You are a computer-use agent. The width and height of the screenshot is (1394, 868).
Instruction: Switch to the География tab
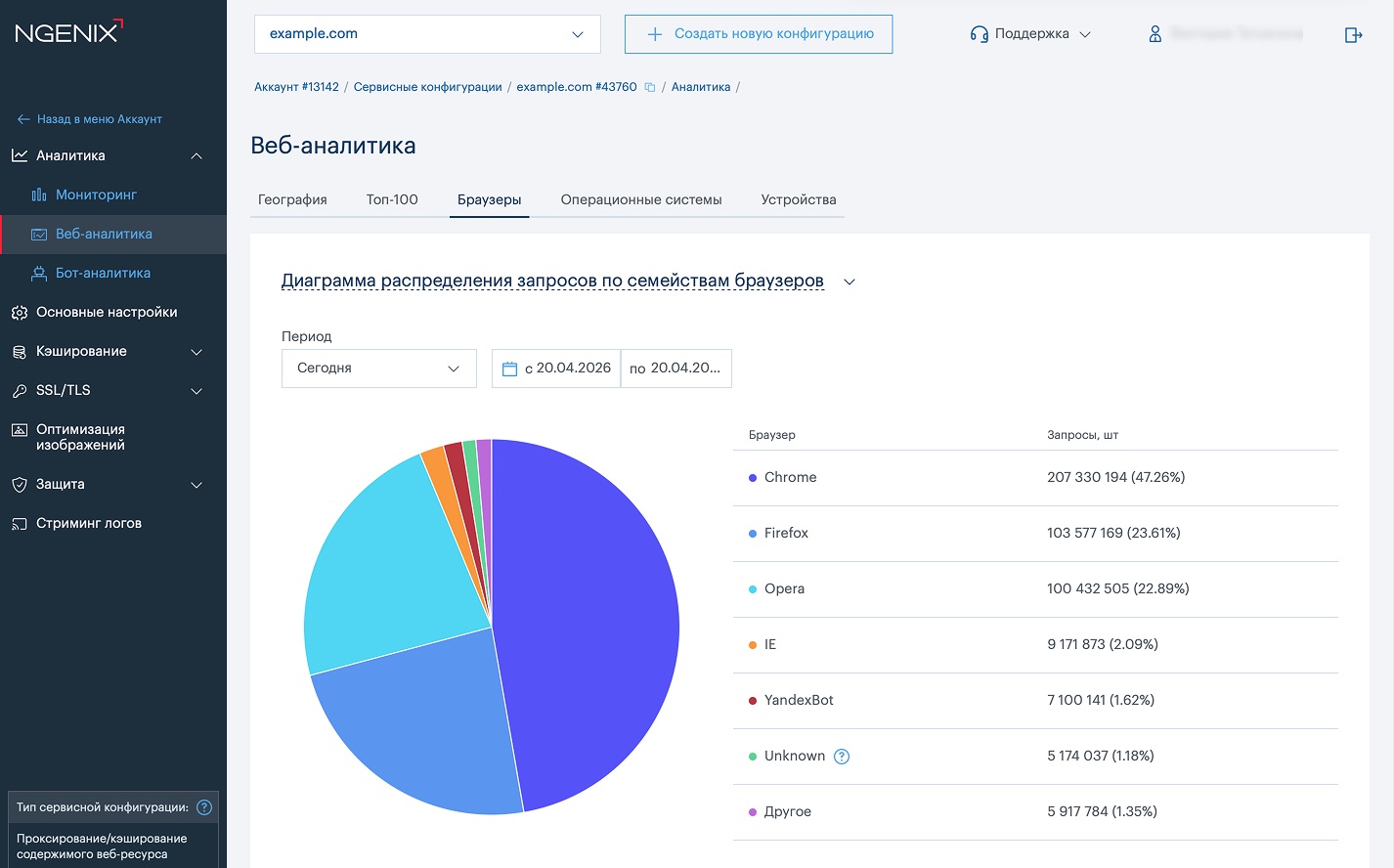292,200
